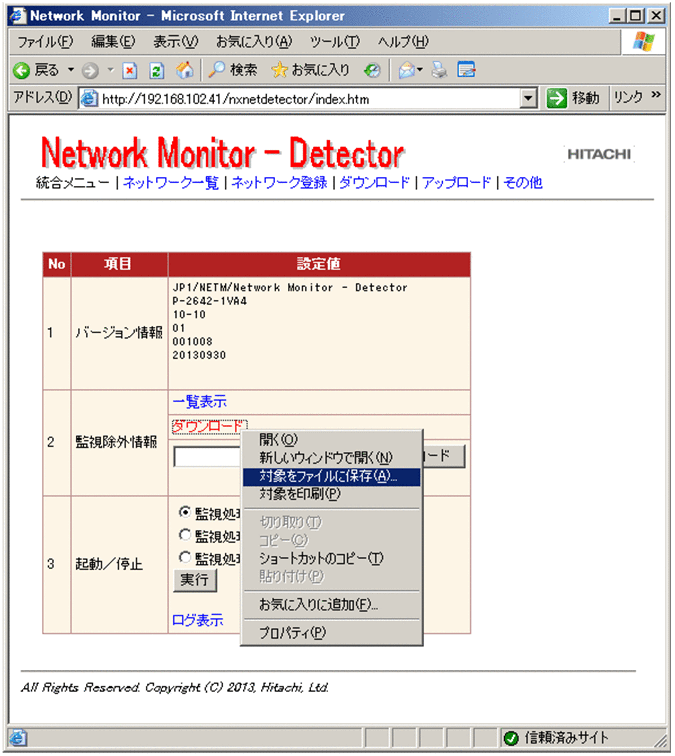This screenshot has width=675, height=756.
Task: Expand the Mail button dropdown arrow
Action: click(420, 70)
